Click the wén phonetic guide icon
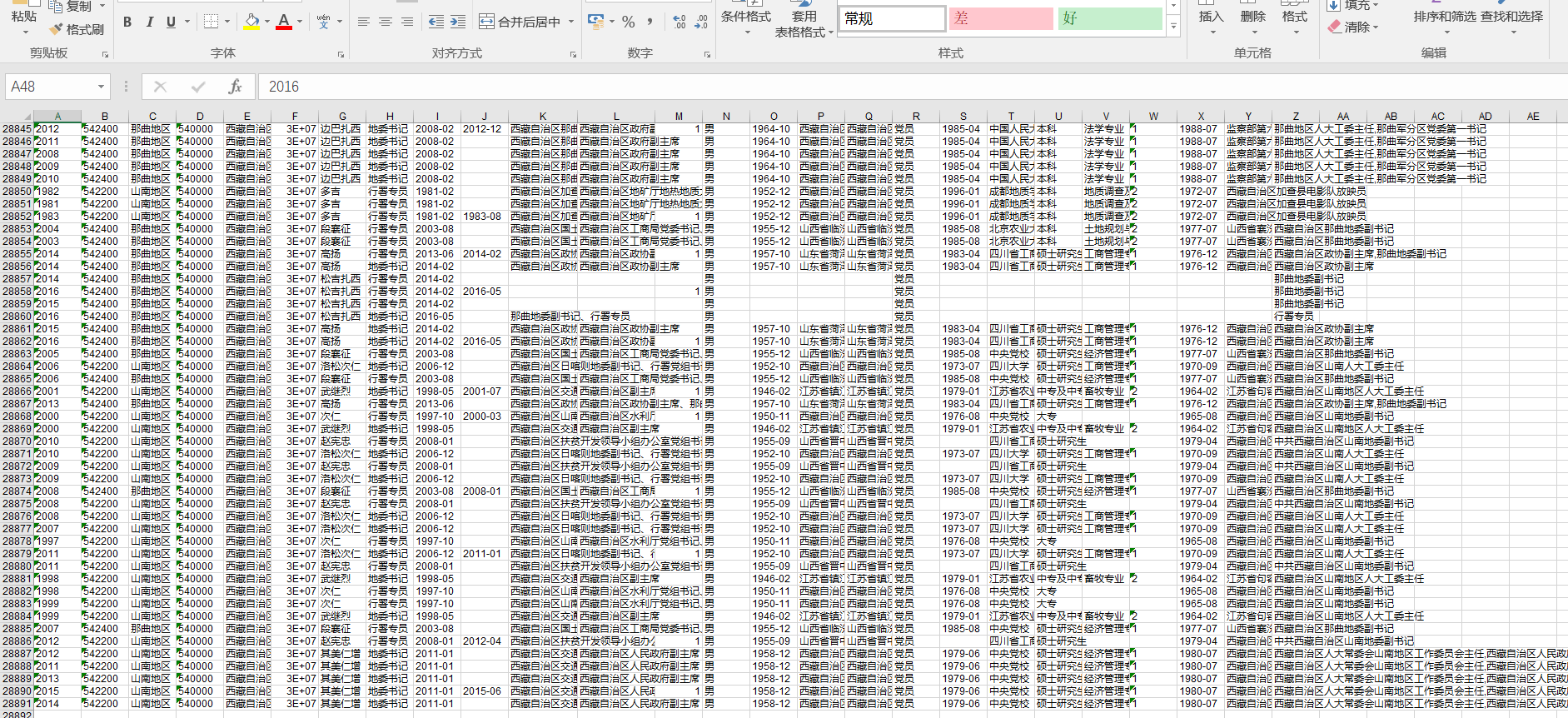The width and height of the screenshot is (1568, 718). [323, 22]
